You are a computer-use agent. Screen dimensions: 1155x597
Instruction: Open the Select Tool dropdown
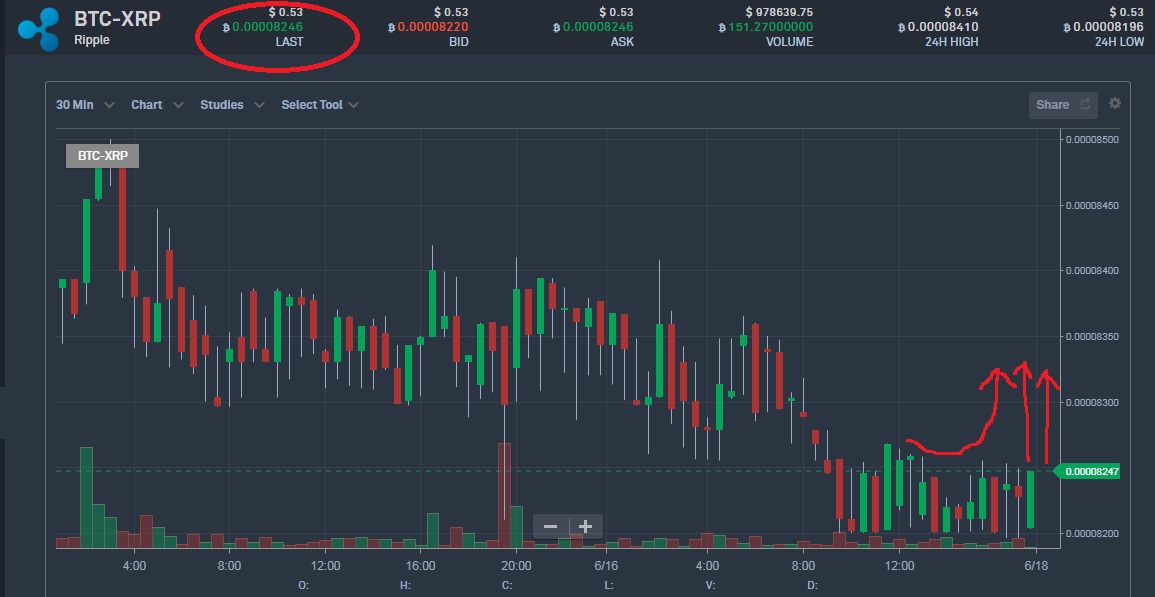(x=320, y=105)
